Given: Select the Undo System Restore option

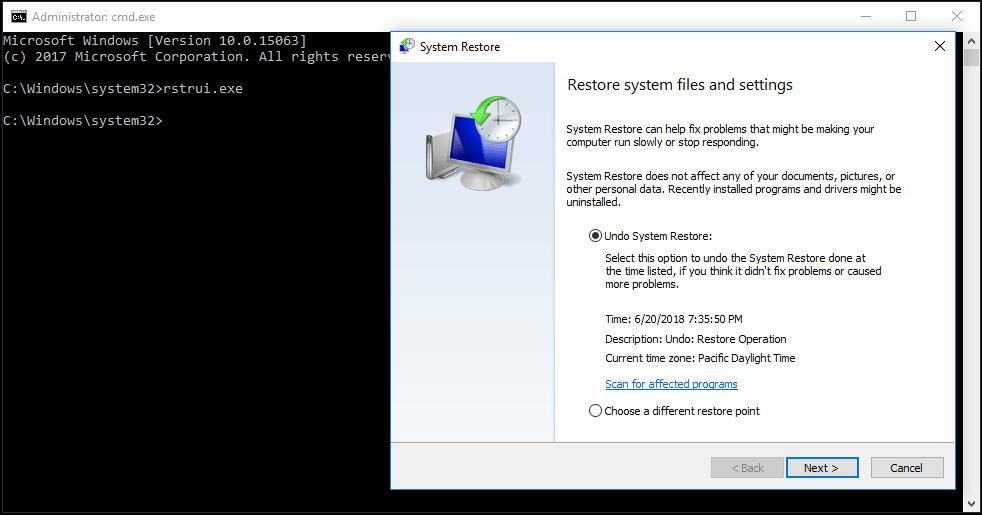Looking at the screenshot, I should (596, 236).
